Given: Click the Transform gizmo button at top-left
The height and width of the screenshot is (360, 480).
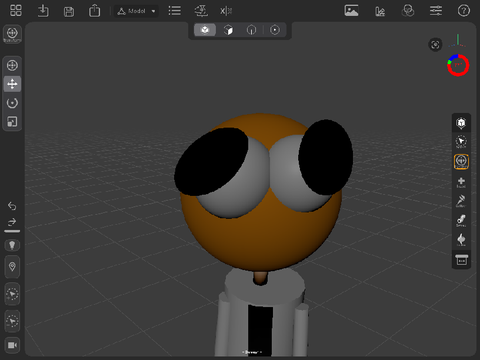Looking at the screenshot, I should [x=12, y=34].
